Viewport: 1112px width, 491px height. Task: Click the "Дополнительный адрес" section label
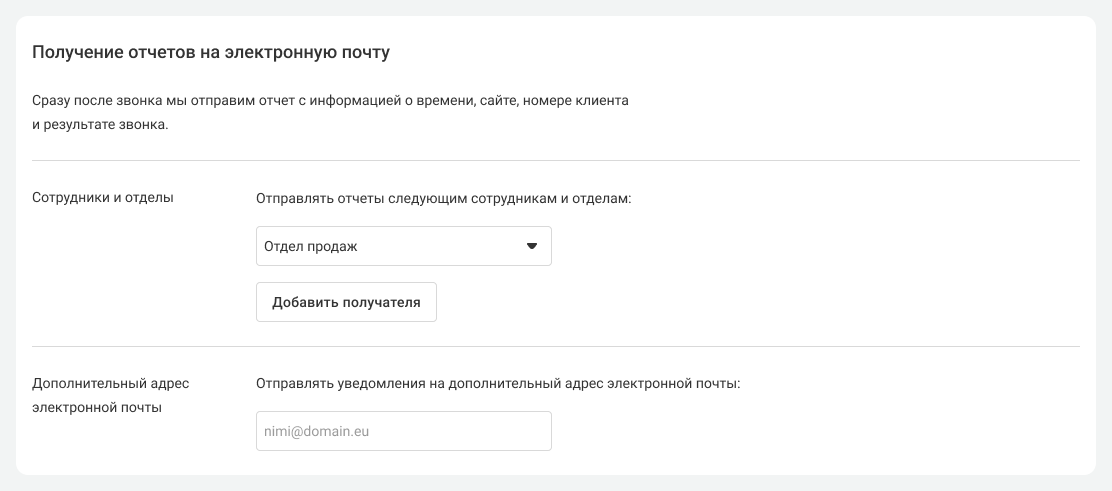(x=111, y=384)
